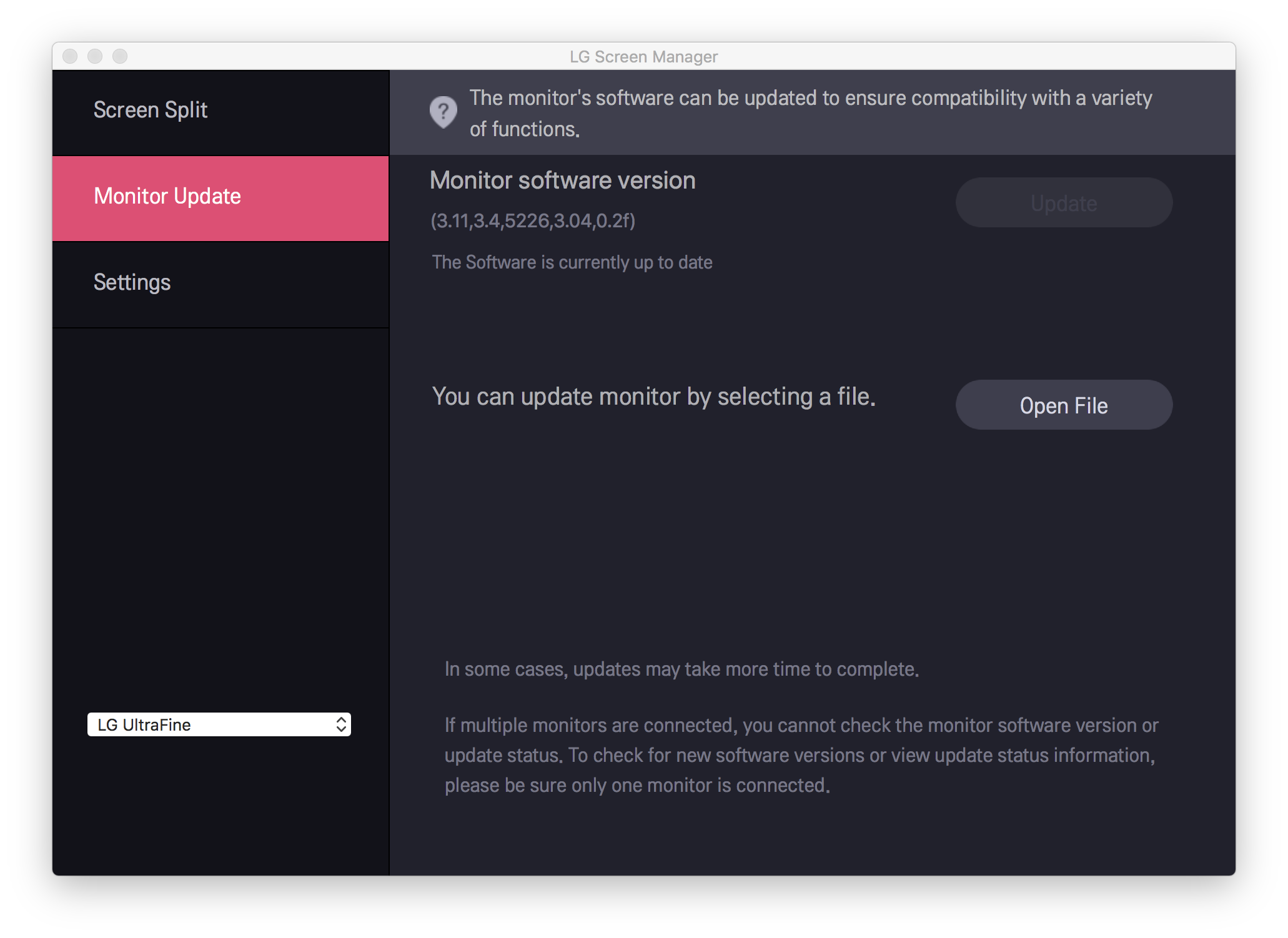
Task: Click 'You can update monitor by selecting a file' text
Action: click(x=653, y=397)
